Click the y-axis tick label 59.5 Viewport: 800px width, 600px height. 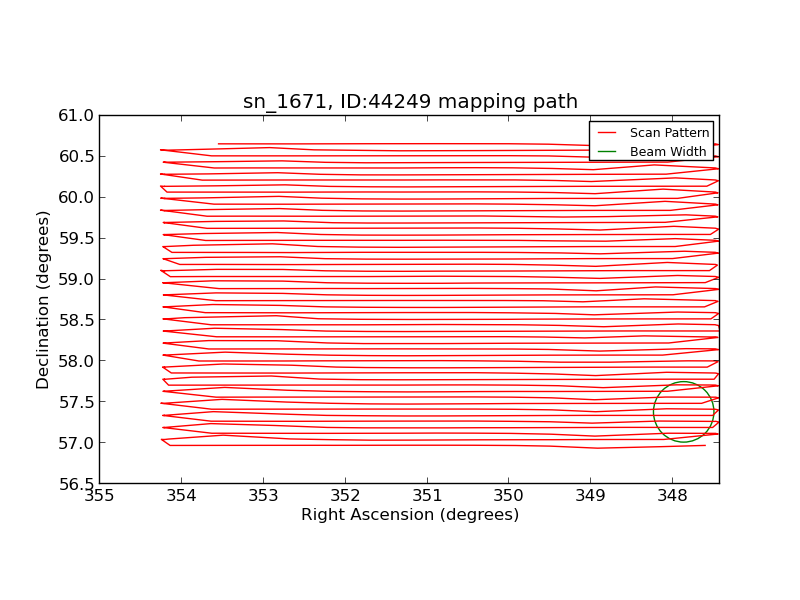point(76,238)
